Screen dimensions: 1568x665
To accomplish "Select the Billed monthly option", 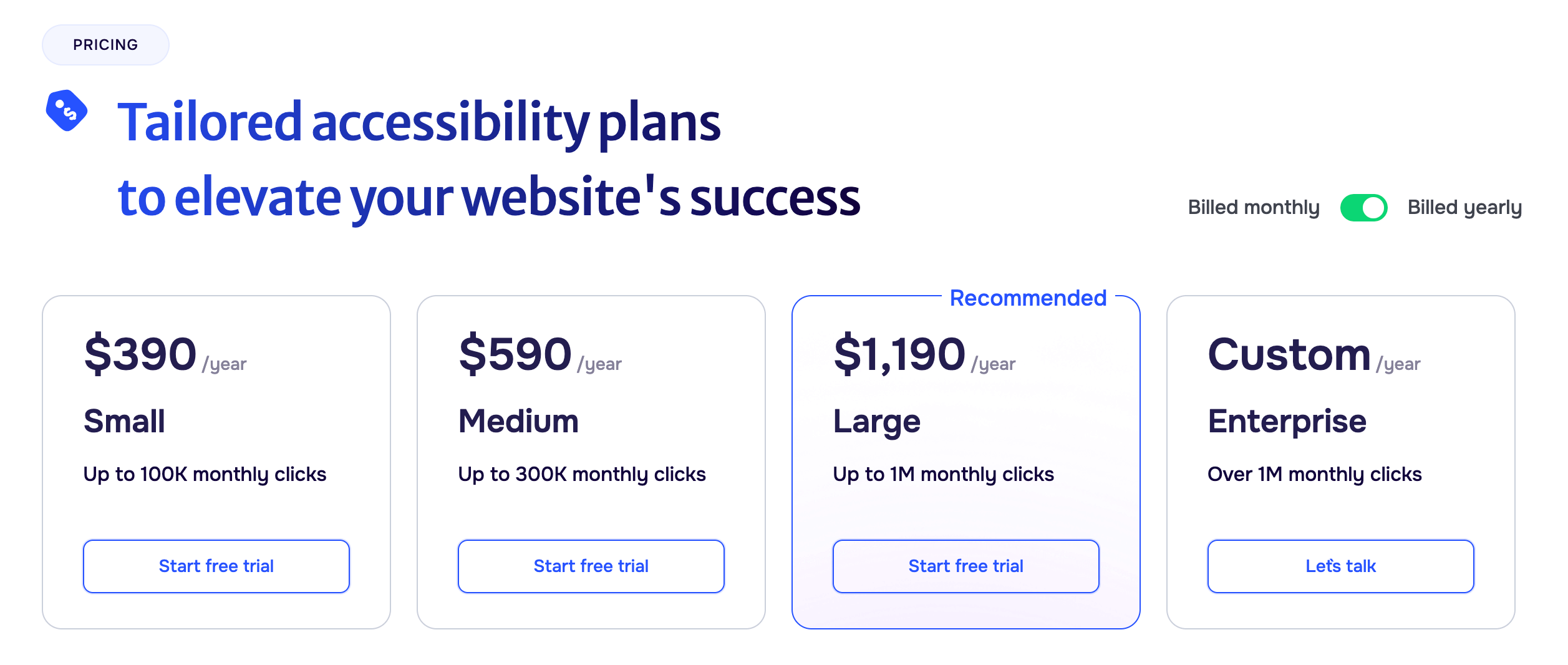I will [1253, 208].
